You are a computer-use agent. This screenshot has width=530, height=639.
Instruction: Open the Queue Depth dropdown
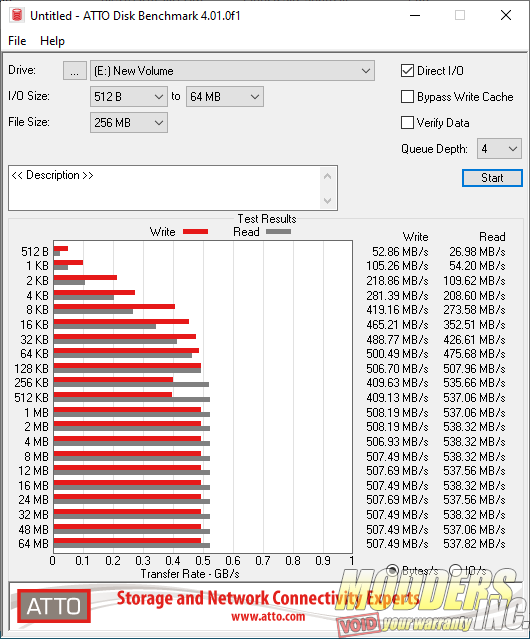(x=499, y=149)
